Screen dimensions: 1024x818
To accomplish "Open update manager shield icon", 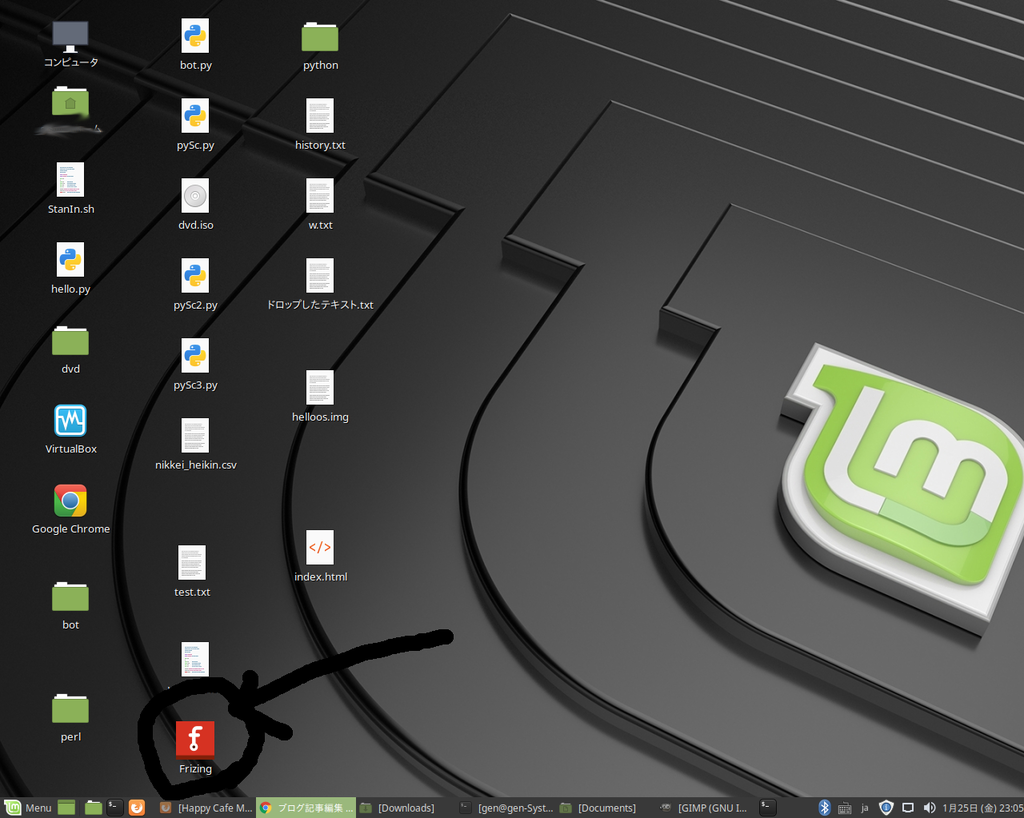I will point(886,808).
